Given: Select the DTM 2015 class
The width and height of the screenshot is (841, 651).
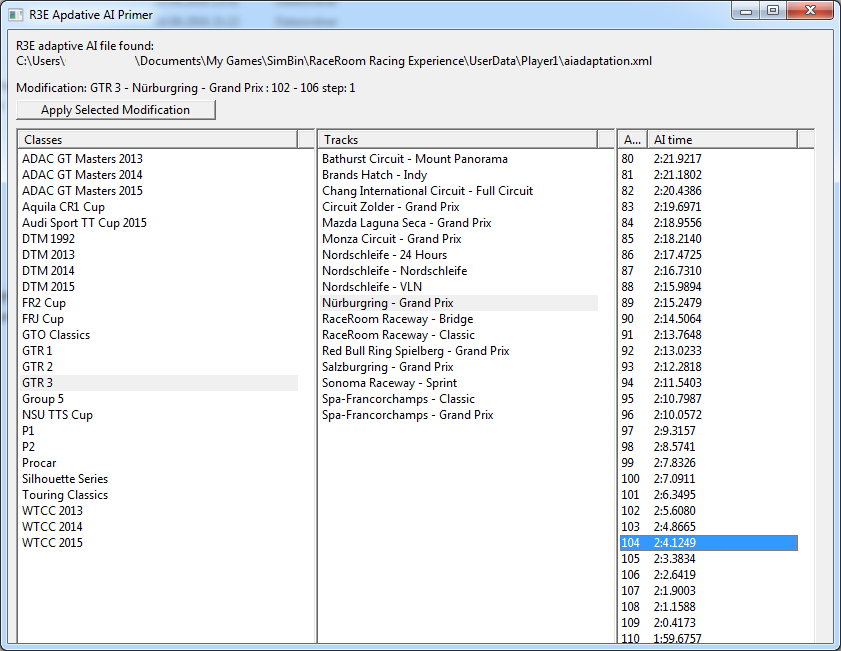Looking at the screenshot, I should [x=159, y=287].
